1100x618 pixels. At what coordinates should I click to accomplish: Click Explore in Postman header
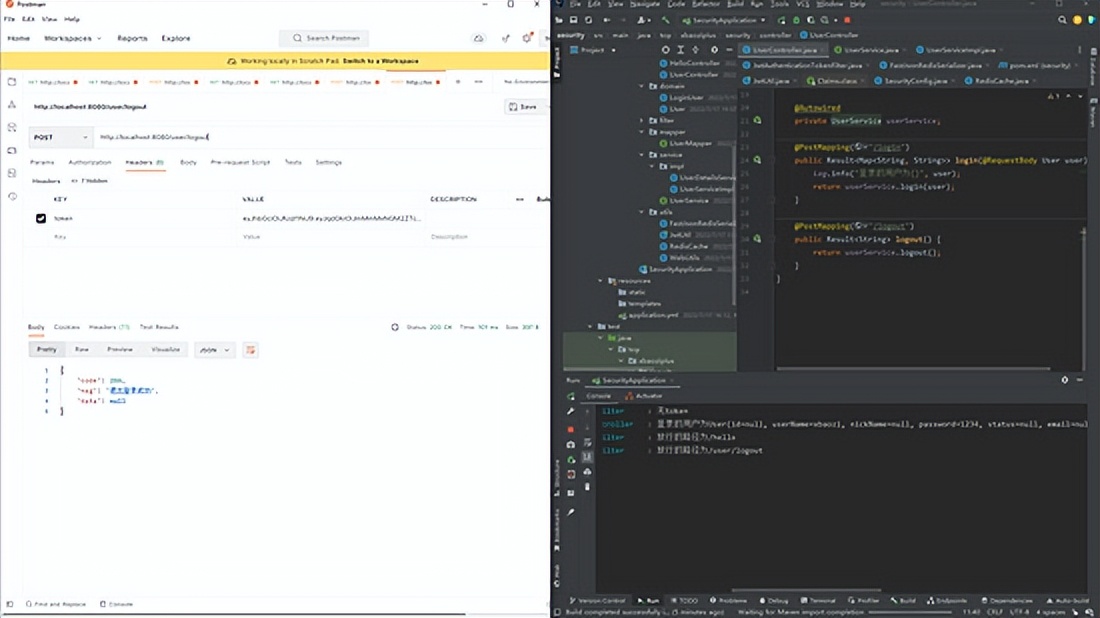(175, 38)
